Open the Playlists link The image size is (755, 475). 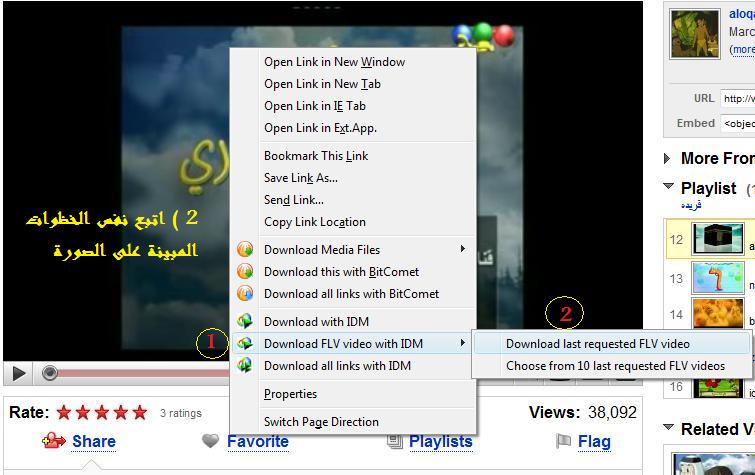[441, 441]
